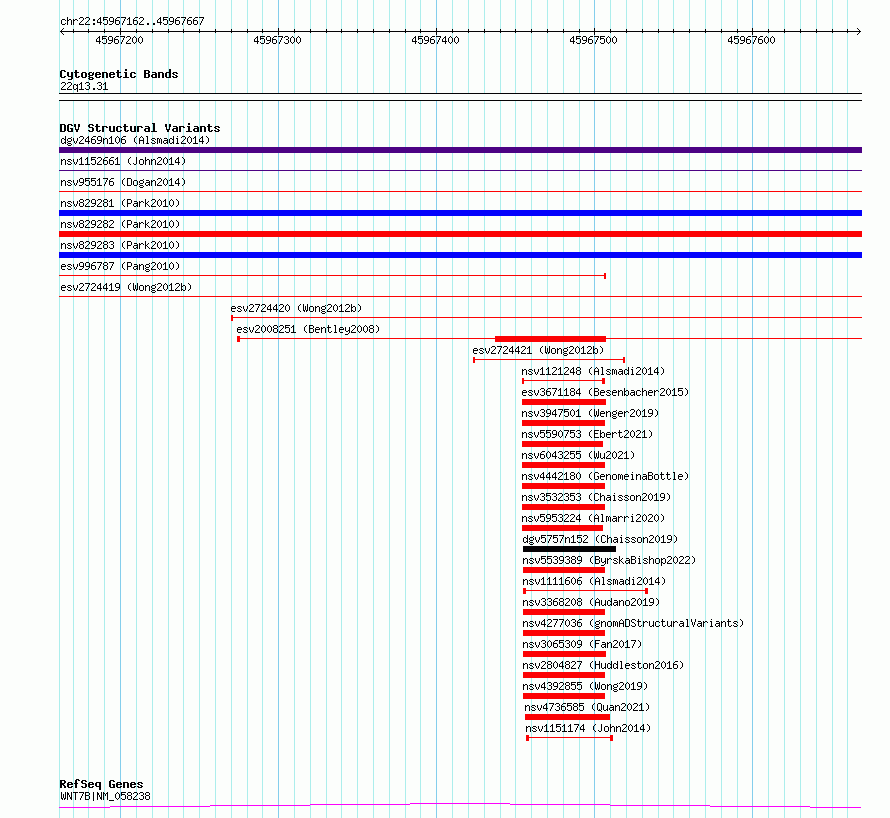This screenshot has width=890, height=818.
Task: Select the nsv4277036 (gnomADStructuralVariants) label
Action: tap(633, 623)
